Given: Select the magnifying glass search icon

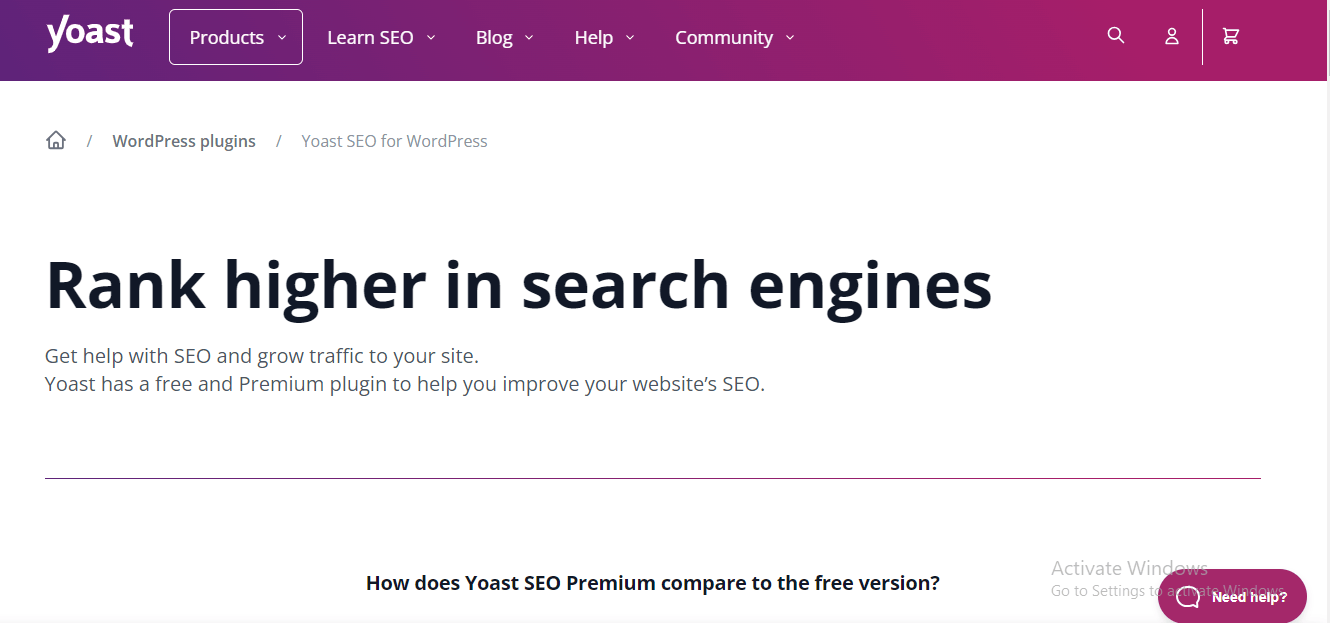Looking at the screenshot, I should click(x=1115, y=35).
